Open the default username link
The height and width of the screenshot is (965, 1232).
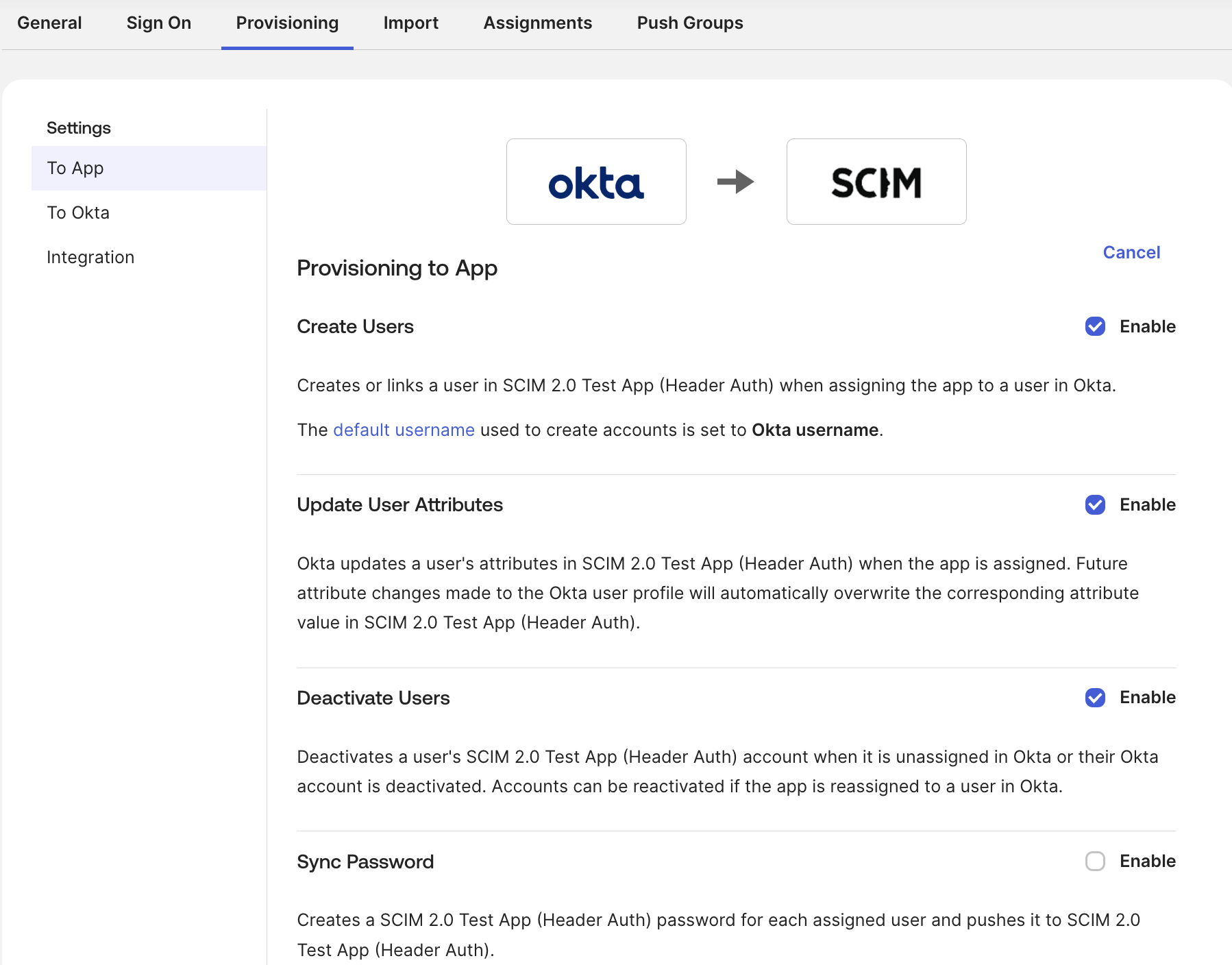[403, 430]
